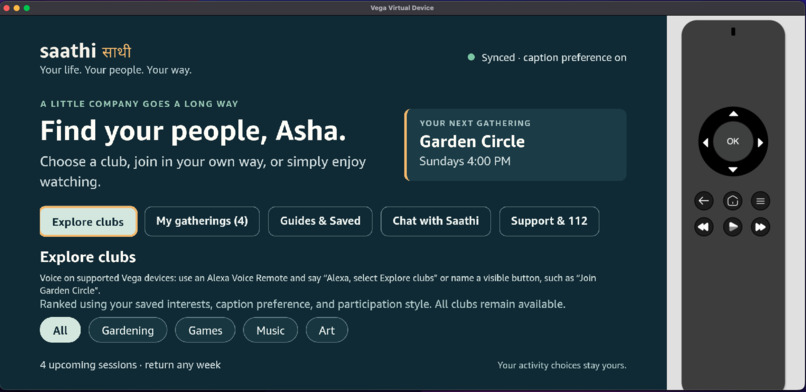
Task: Click the remote's back arrow button
Action: click(704, 201)
